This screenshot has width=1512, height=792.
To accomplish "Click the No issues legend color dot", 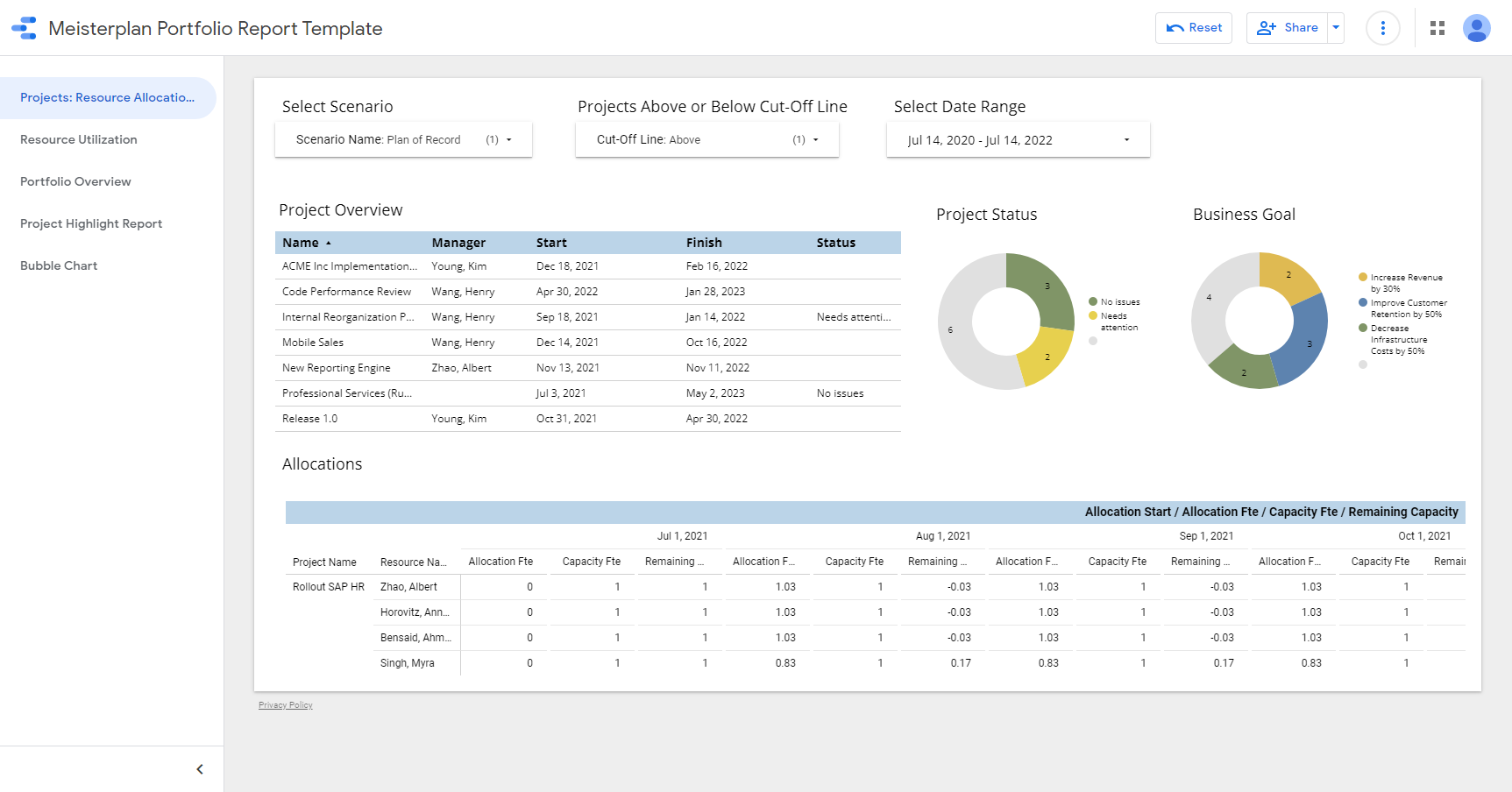I will [x=1093, y=302].
